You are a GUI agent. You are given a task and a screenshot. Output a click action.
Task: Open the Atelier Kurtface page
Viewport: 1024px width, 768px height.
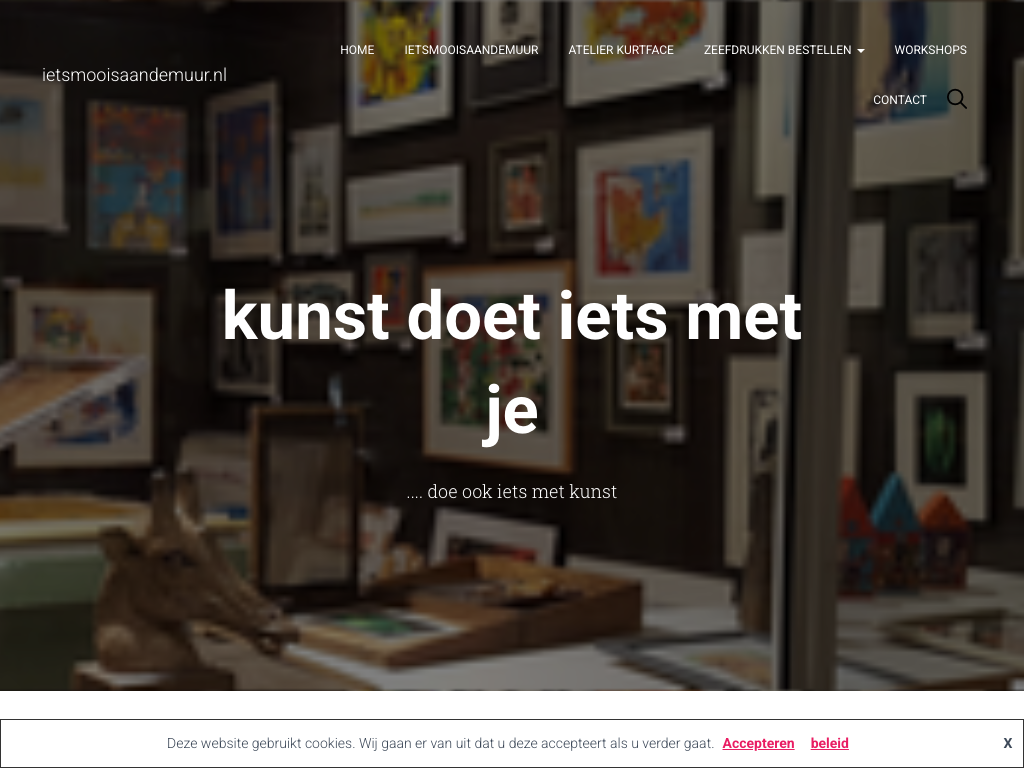point(621,50)
